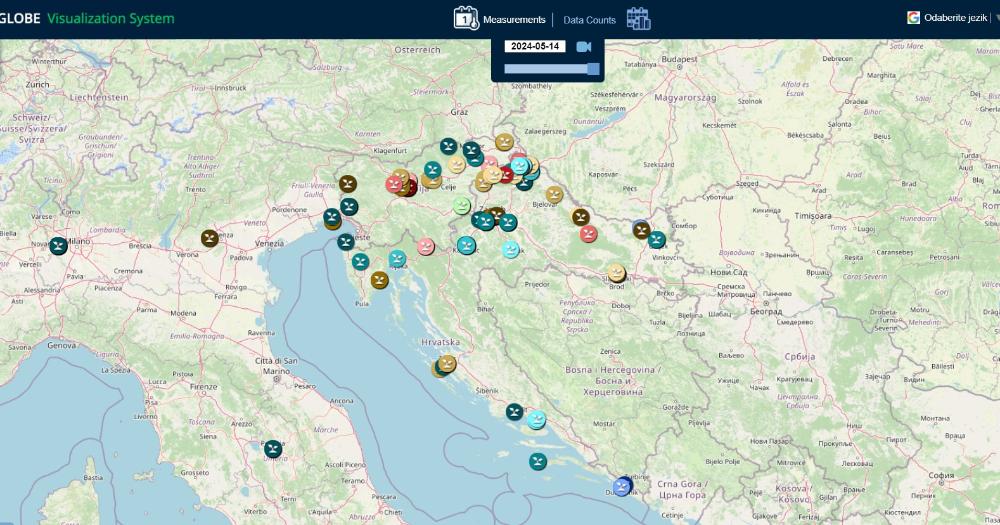This screenshot has width=1000, height=525.
Task: Click the Google logo beside language selector
Action: [913, 18]
